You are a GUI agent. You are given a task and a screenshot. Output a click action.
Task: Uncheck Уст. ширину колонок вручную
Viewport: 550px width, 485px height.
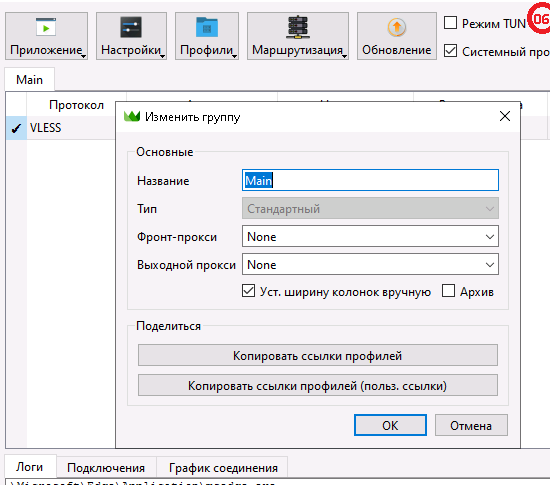[x=248, y=291]
